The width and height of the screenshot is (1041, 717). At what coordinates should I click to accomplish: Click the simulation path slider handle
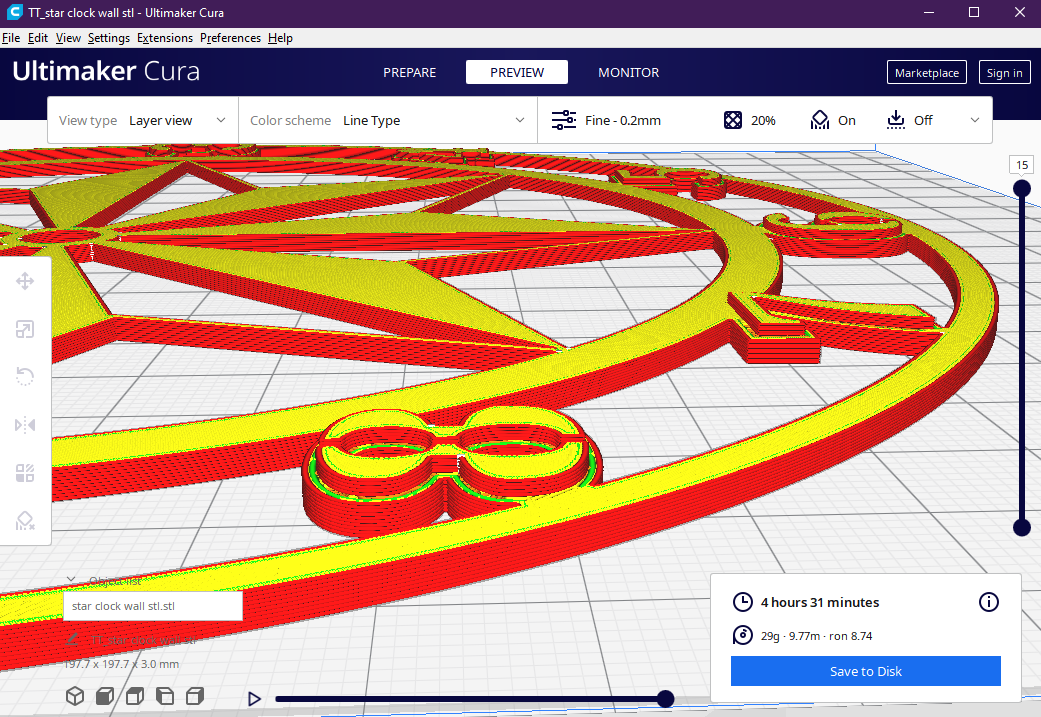[x=665, y=698]
